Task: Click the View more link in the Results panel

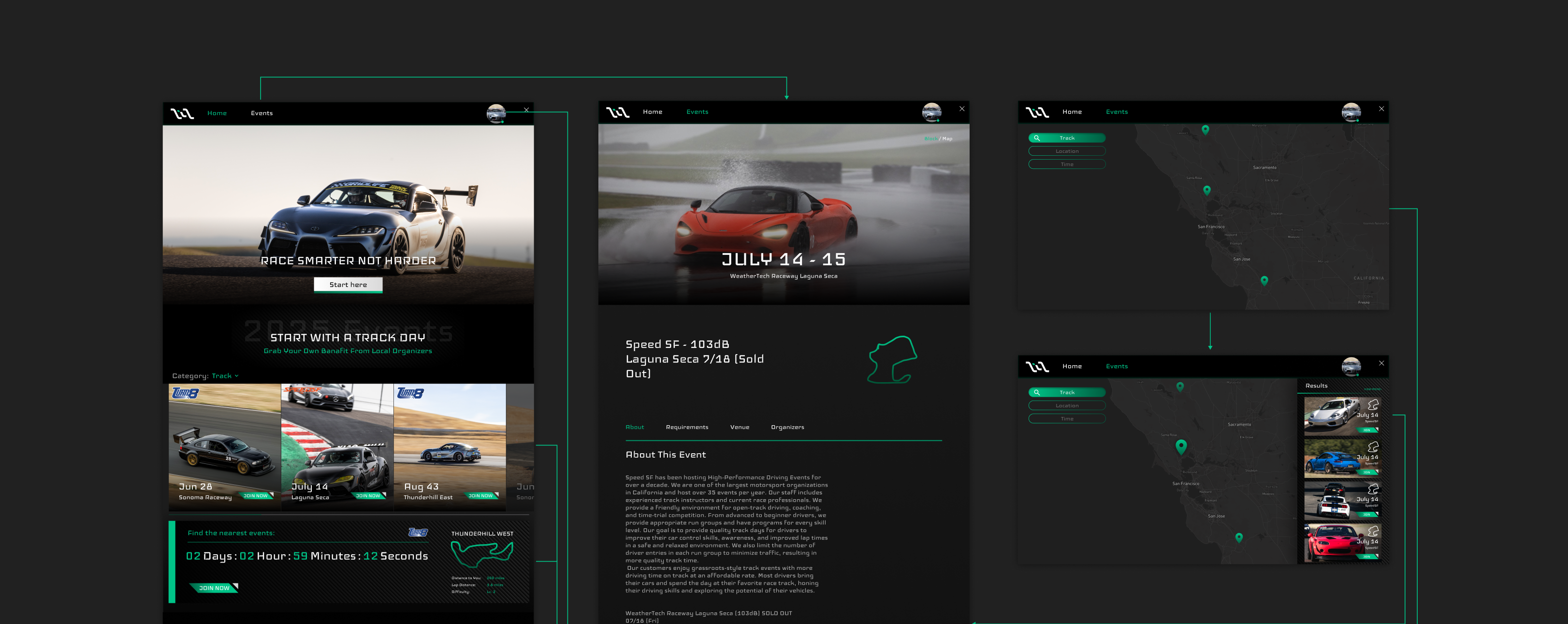Action: [x=1373, y=389]
